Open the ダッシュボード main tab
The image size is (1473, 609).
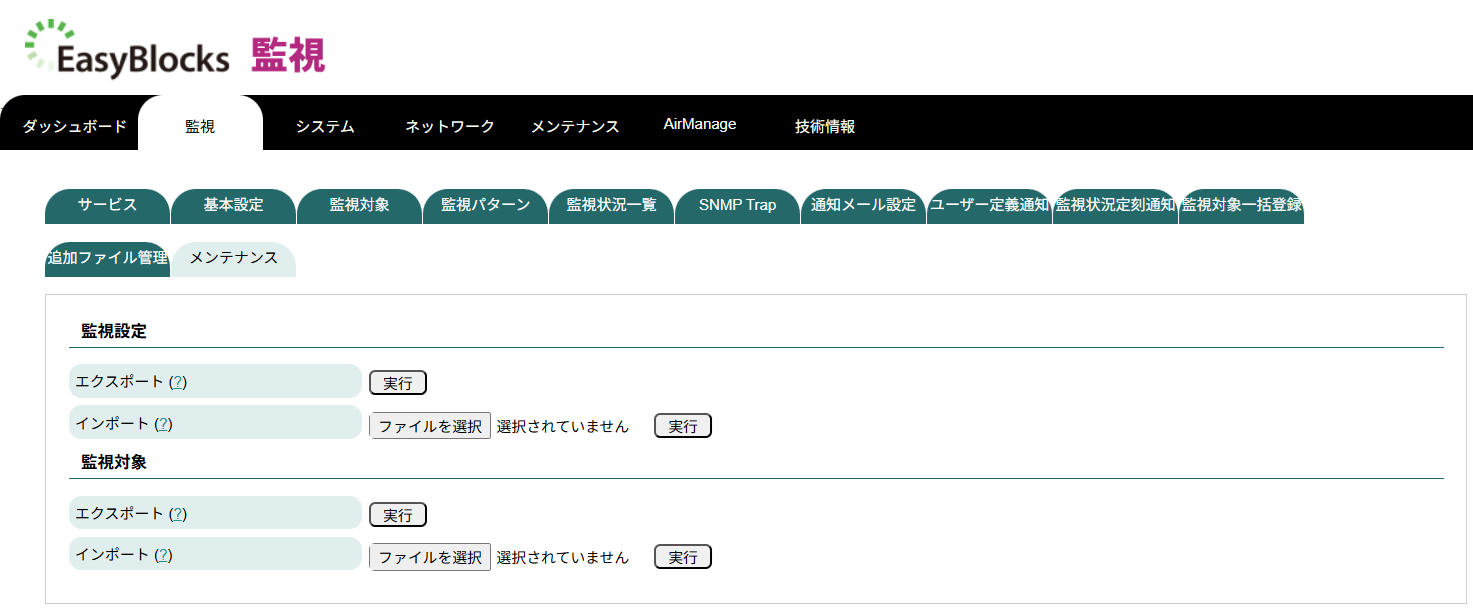(75, 126)
